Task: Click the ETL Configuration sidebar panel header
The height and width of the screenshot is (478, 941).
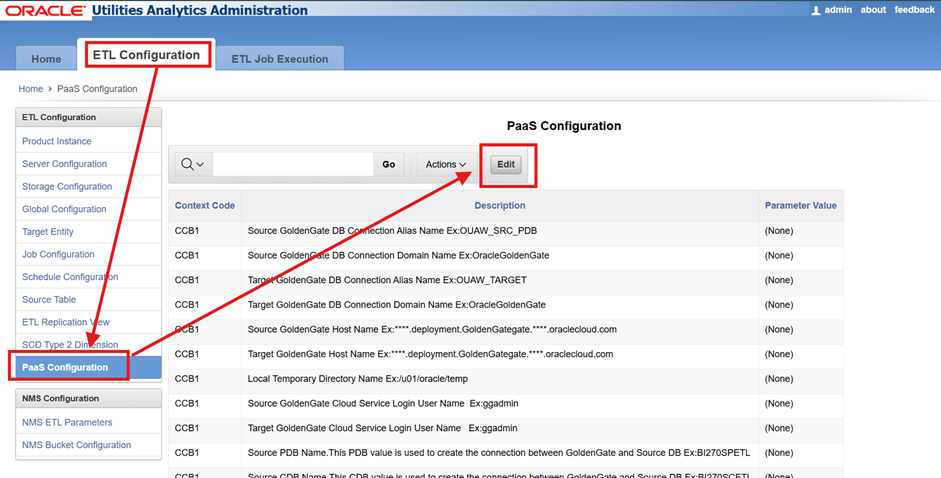Action: click(88, 117)
